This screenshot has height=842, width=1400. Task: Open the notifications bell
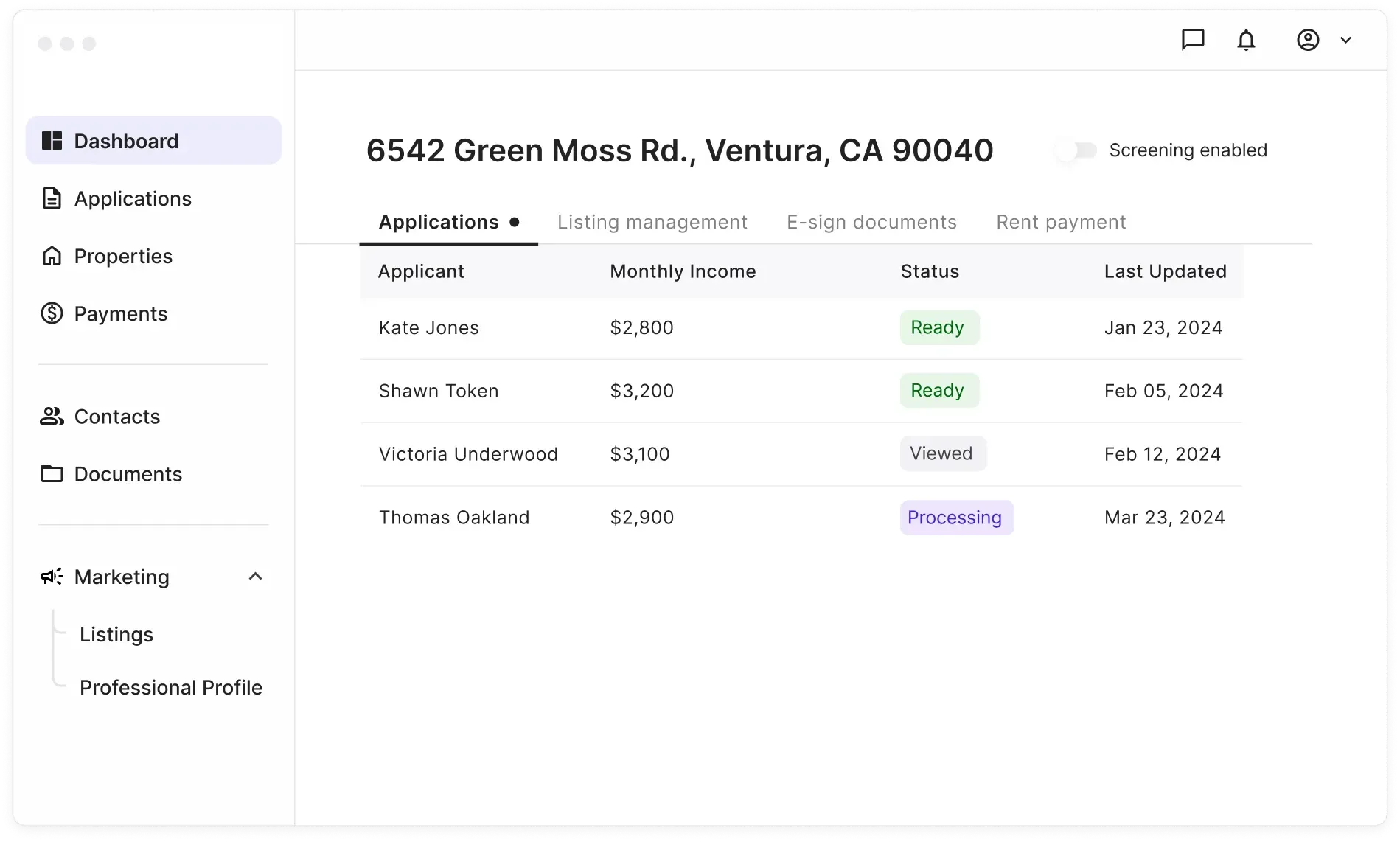[1246, 40]
